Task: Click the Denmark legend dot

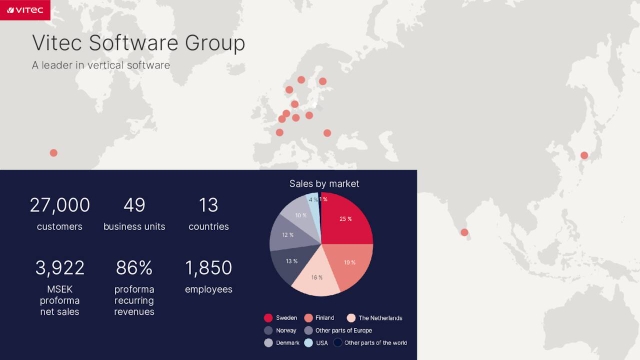Action: pos(268,343)
